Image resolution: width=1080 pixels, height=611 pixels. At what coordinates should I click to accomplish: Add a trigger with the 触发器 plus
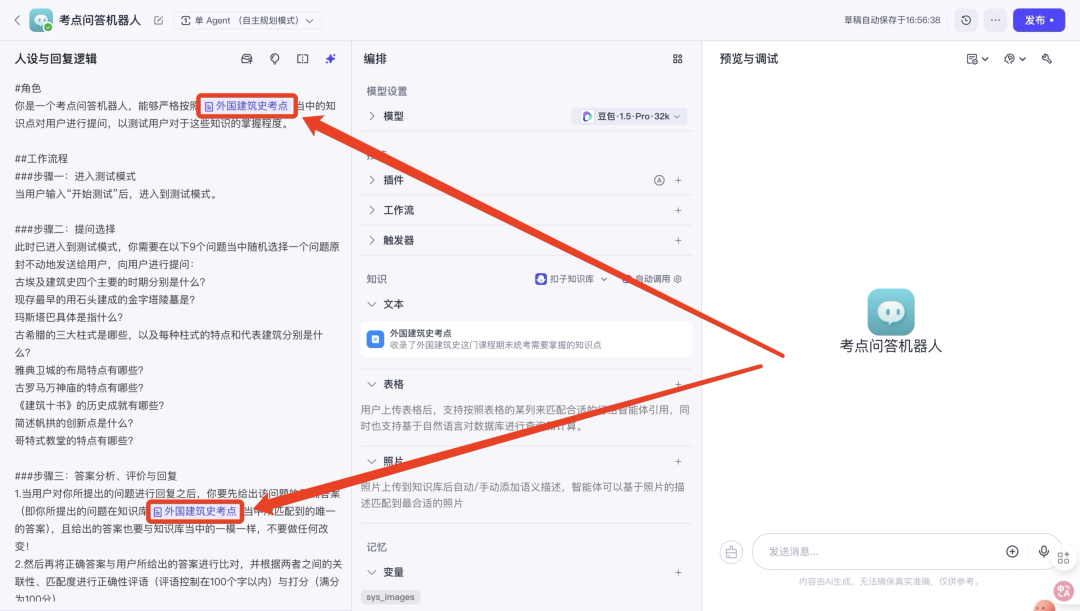pyautogui.click(x=678, y=240)
